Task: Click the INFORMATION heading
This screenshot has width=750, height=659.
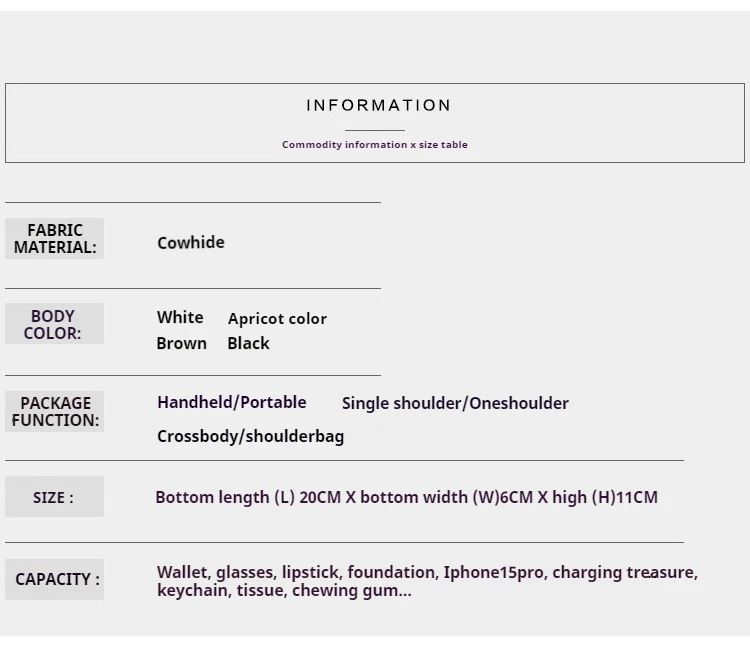Action: click(378, 105)
